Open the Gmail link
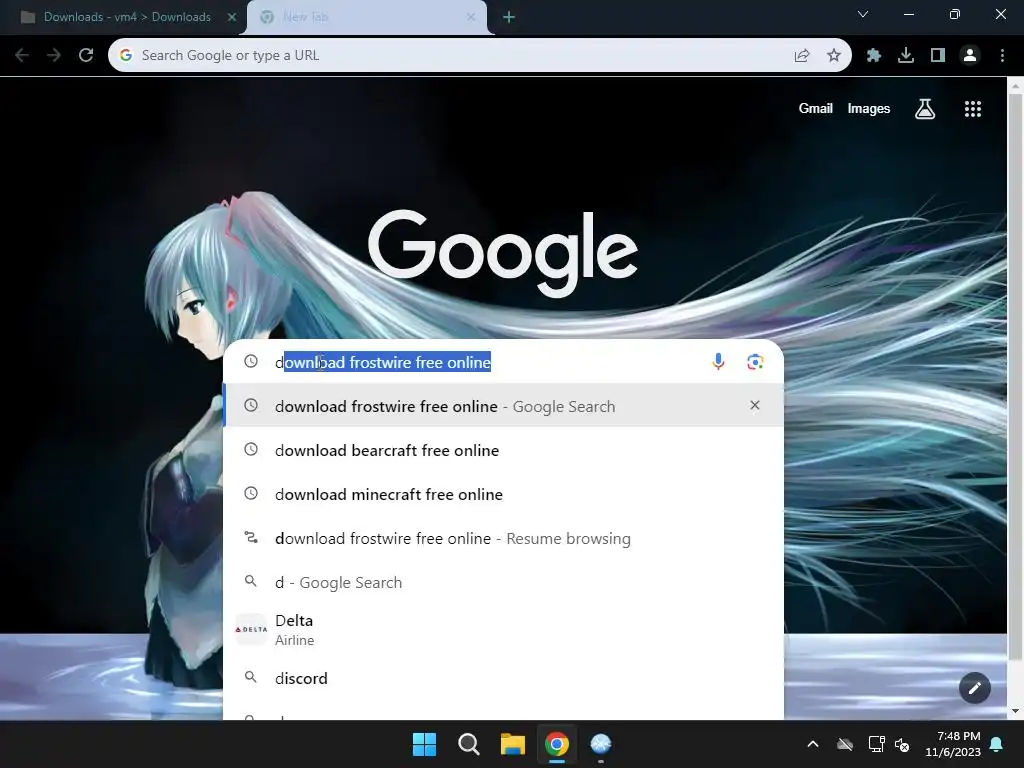Viewport: 1024px width, 768px height. click(816, 108)
